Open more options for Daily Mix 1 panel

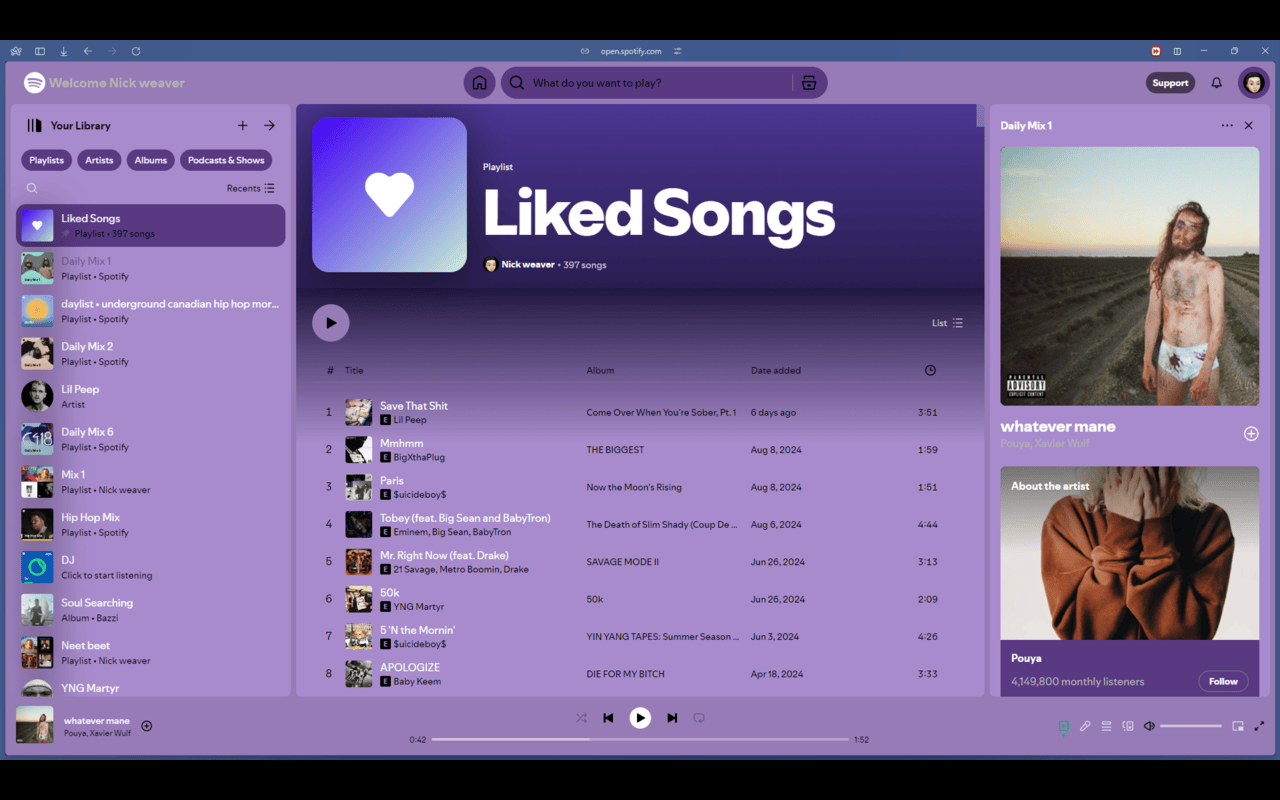[x=1227, y=126]
